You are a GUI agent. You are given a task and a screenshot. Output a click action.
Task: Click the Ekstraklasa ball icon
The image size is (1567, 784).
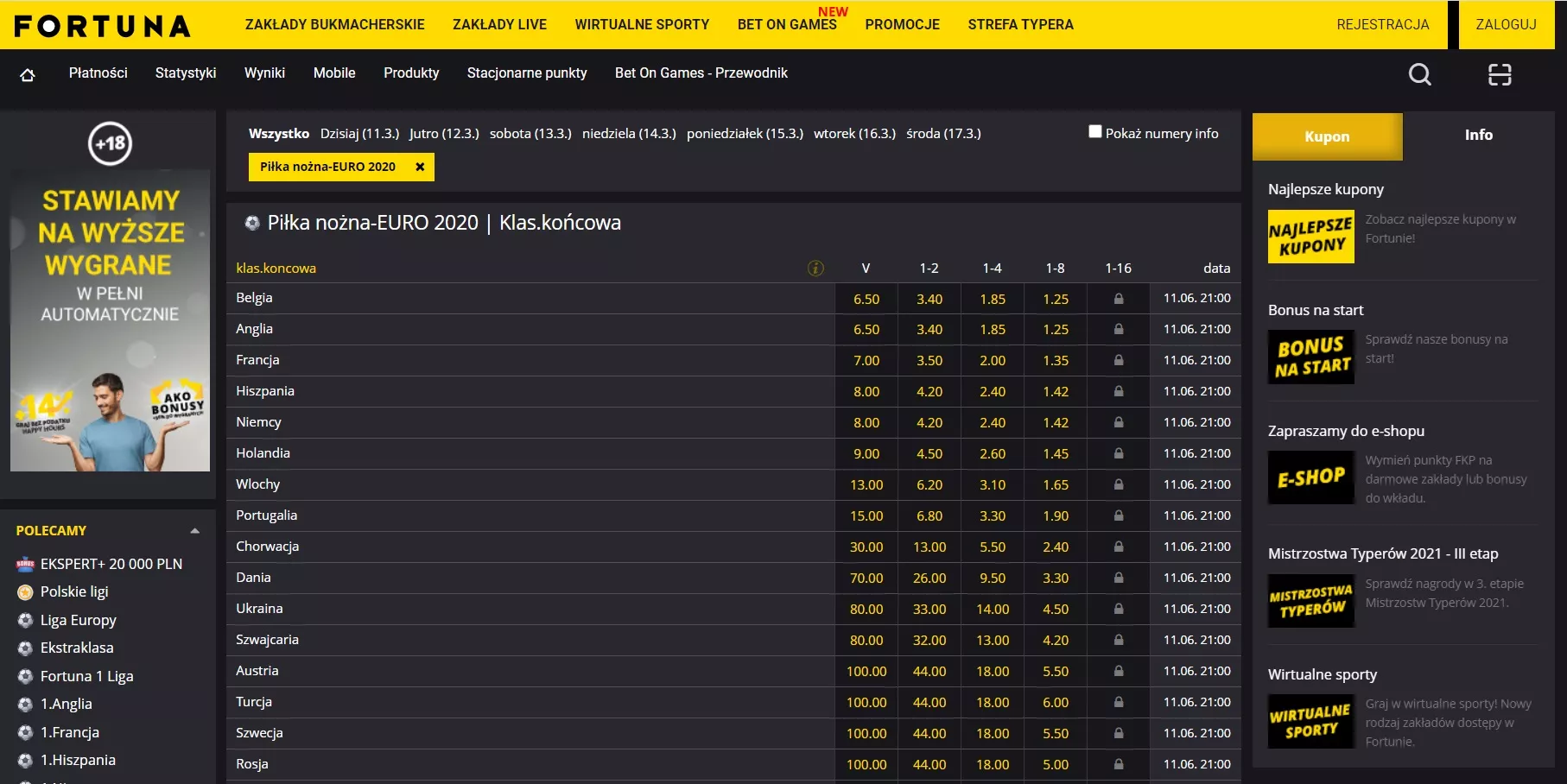pyautogui.click(x=25, y=648)
